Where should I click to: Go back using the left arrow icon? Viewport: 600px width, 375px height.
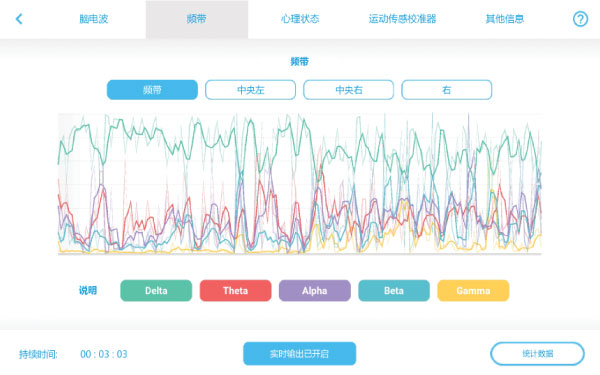19,19
